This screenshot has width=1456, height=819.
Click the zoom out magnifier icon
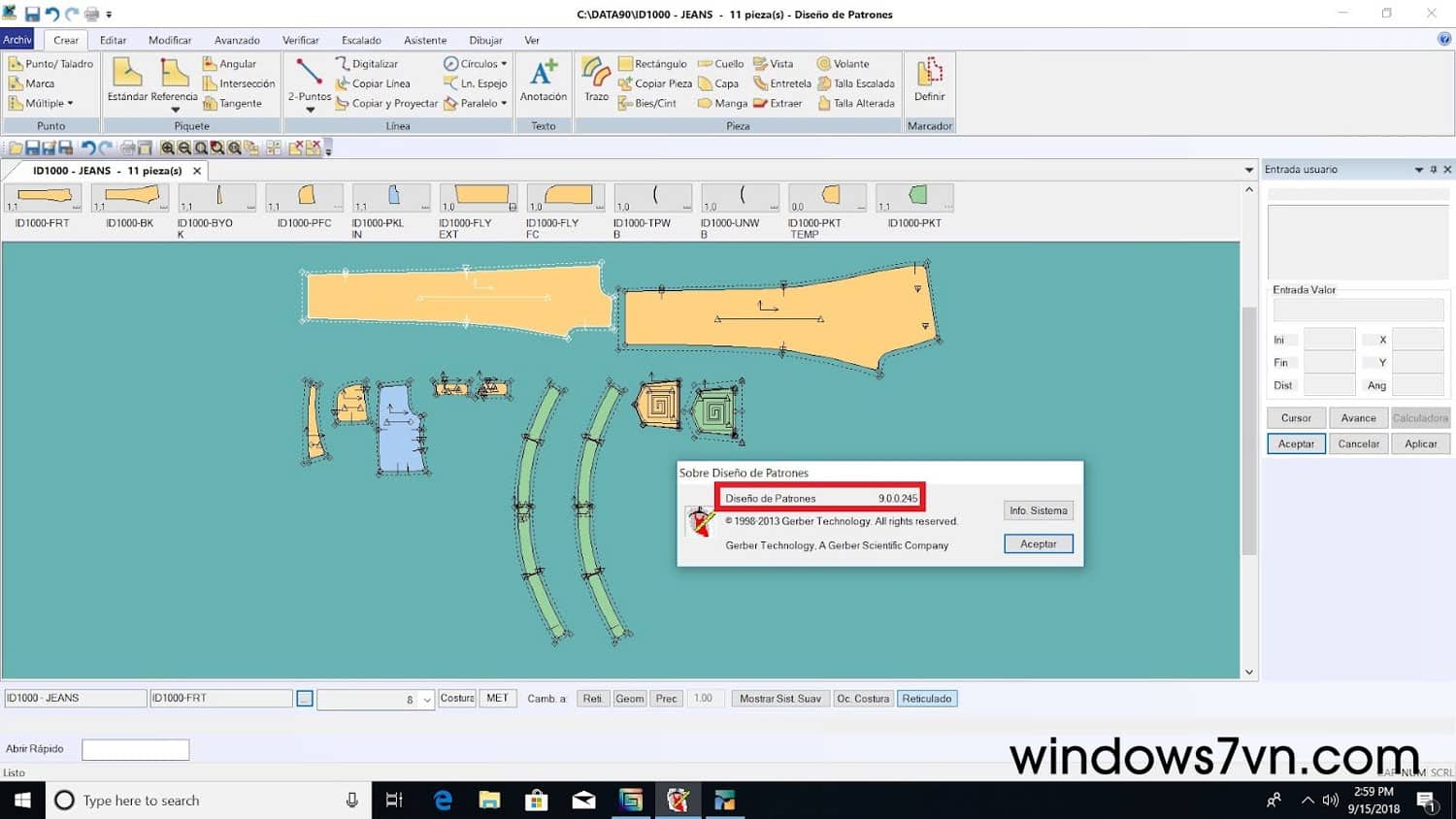(x=184, y=148)
